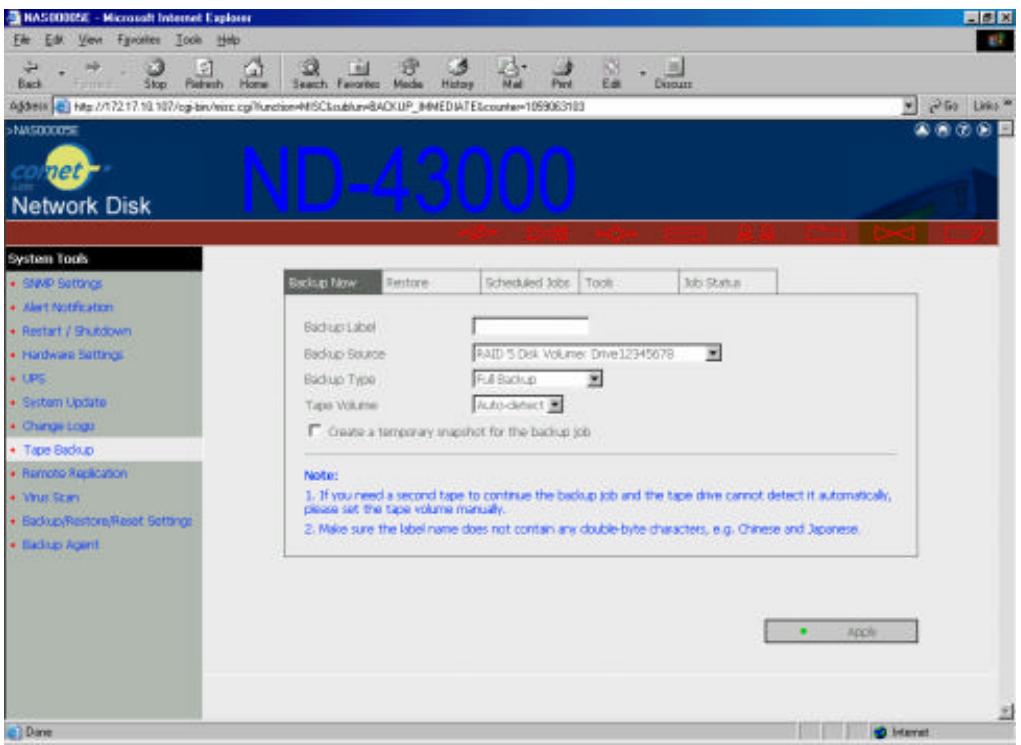Click the Apply button

(x=841, y=631)
